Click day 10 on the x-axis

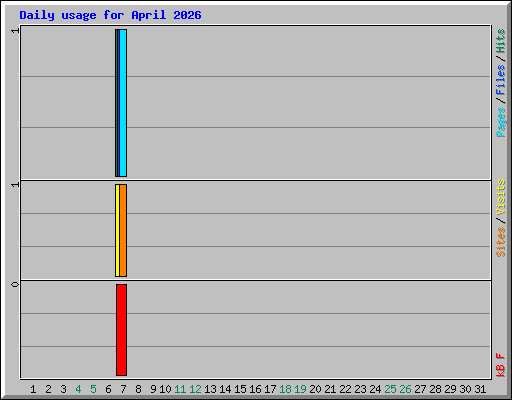point(165,389)
